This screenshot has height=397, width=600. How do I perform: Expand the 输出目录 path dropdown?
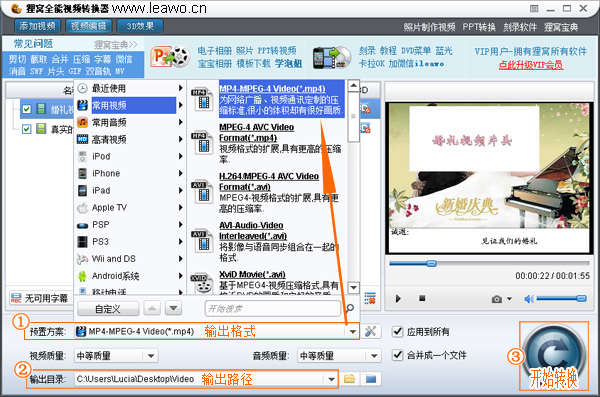pos(331,379)
